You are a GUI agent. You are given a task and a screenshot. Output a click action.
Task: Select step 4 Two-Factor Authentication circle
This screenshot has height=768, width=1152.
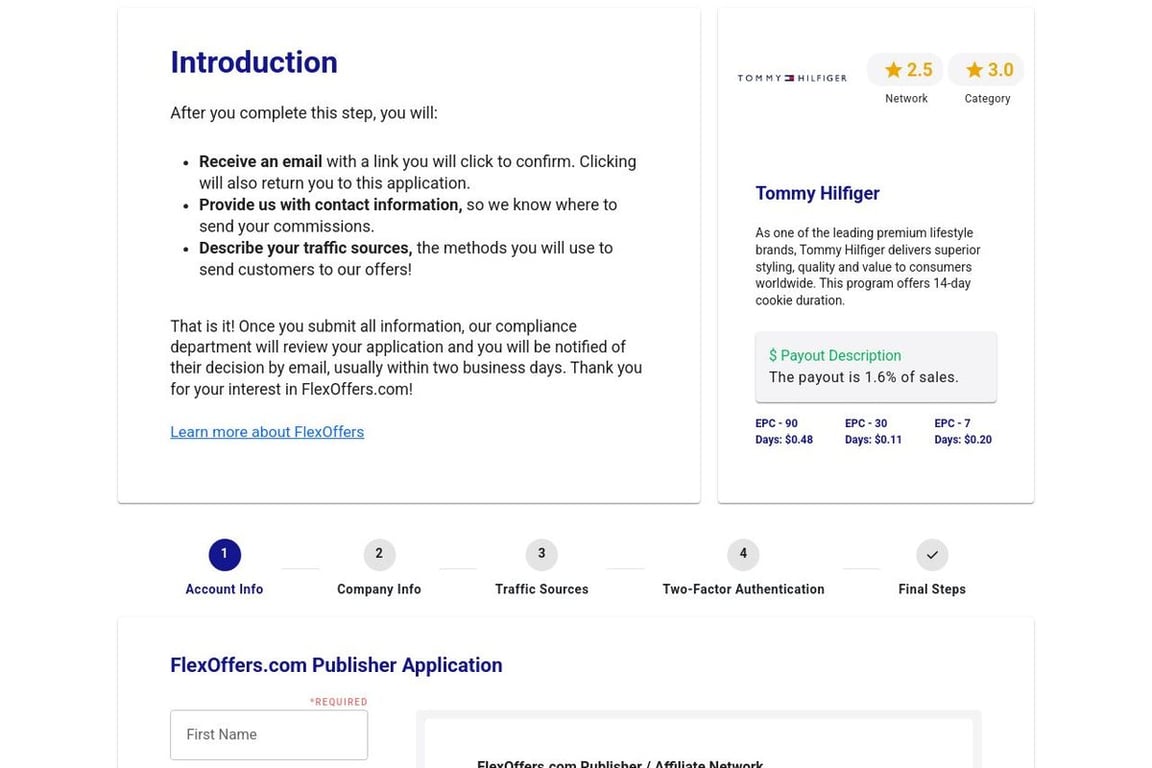pos(743,554)
